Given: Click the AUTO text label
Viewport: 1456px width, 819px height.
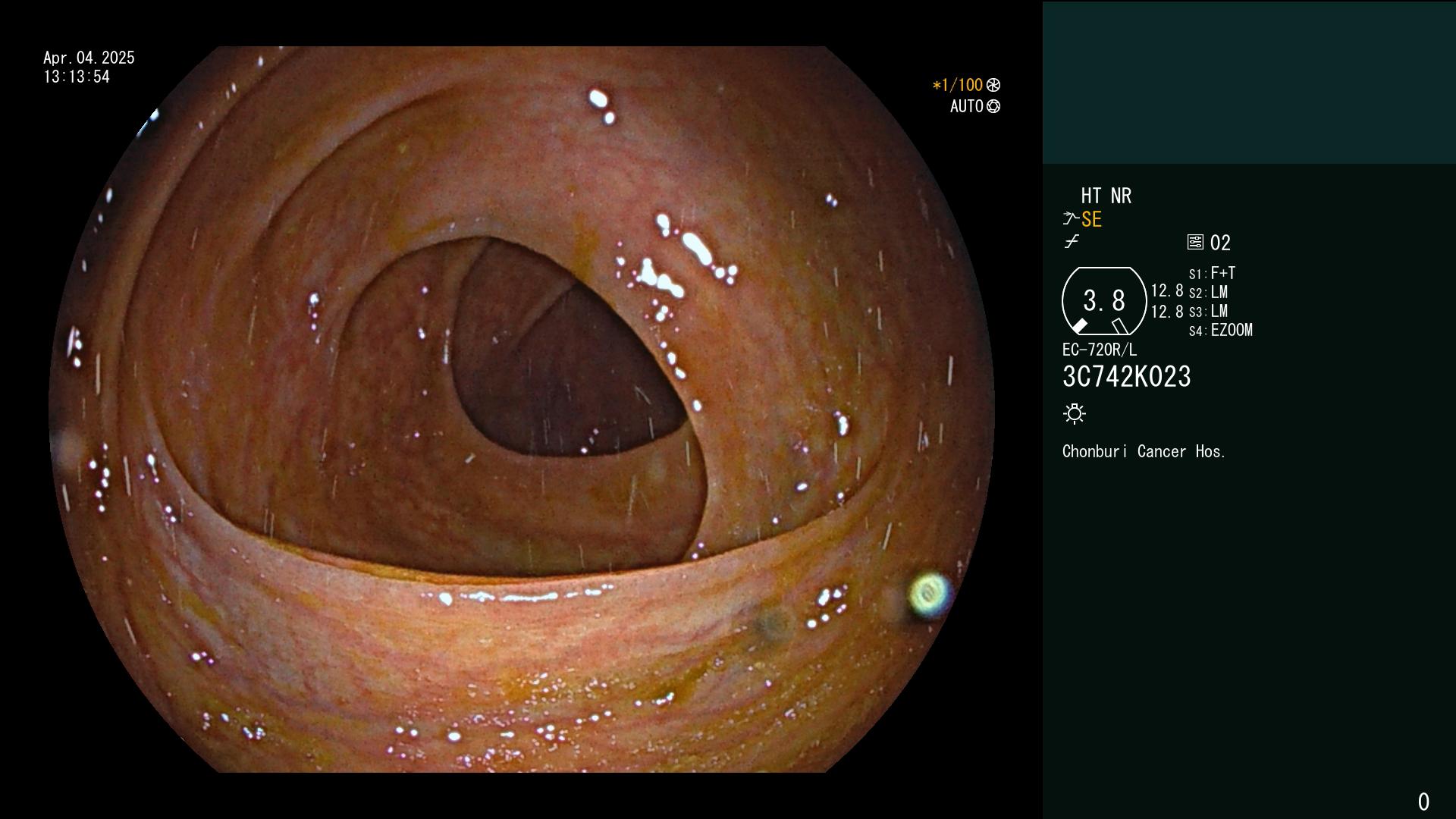Looking at the screenshot, I should click(x=967, y=106).
